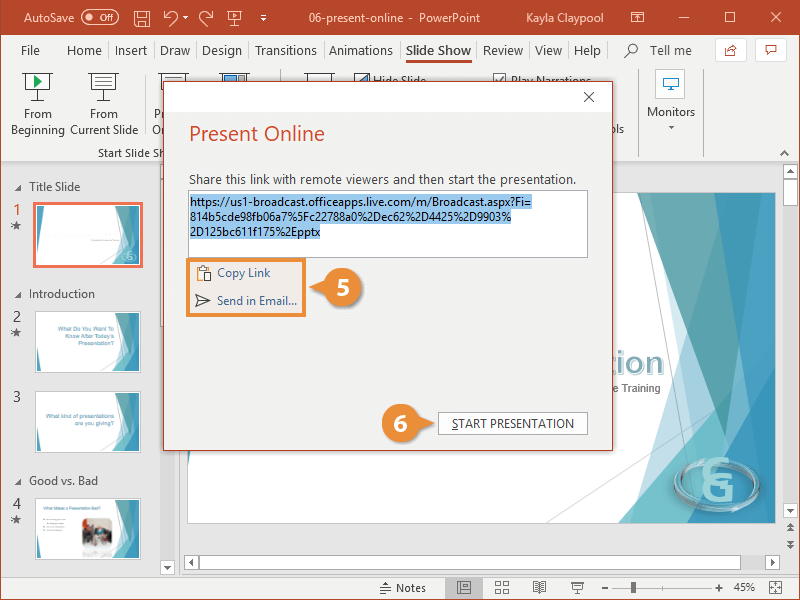Screen dimensions: 800x600
Task: Open the File menu
Action: [x=30, y=50]
